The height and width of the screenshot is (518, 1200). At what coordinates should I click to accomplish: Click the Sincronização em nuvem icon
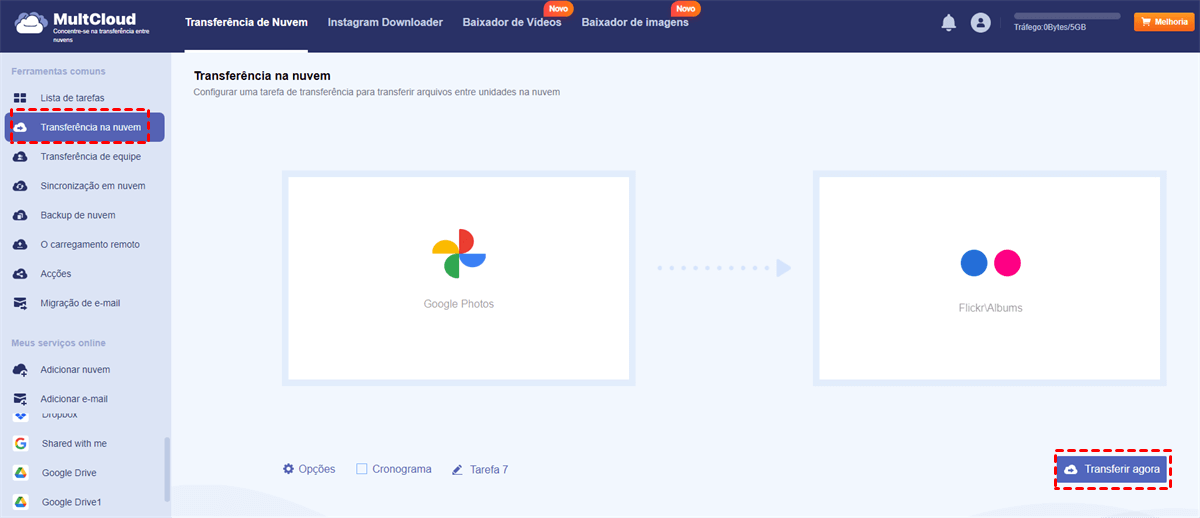20,186
